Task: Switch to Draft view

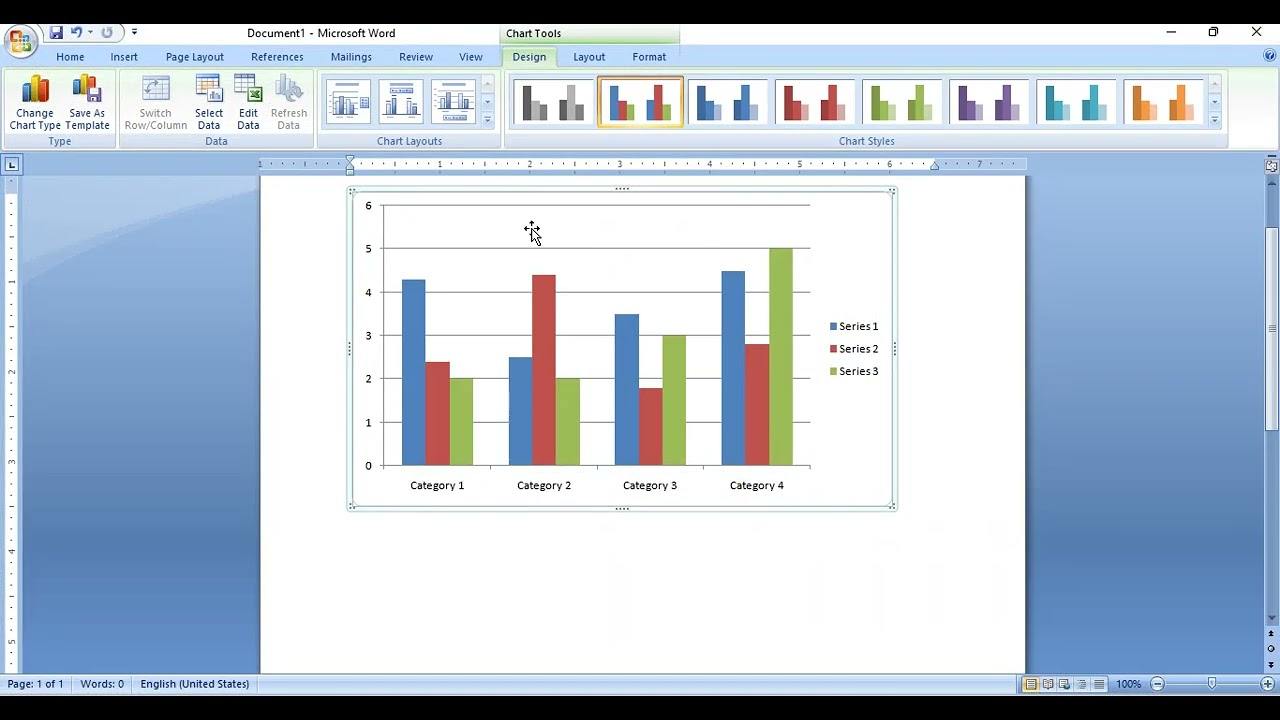Action: click(x=1099, y=685)
